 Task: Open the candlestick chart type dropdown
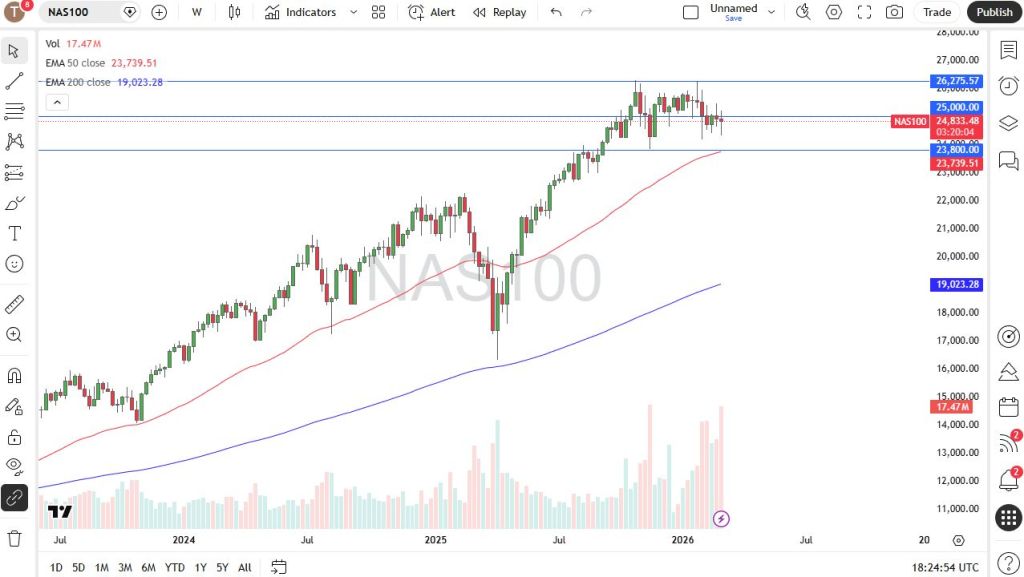[235, 12]
